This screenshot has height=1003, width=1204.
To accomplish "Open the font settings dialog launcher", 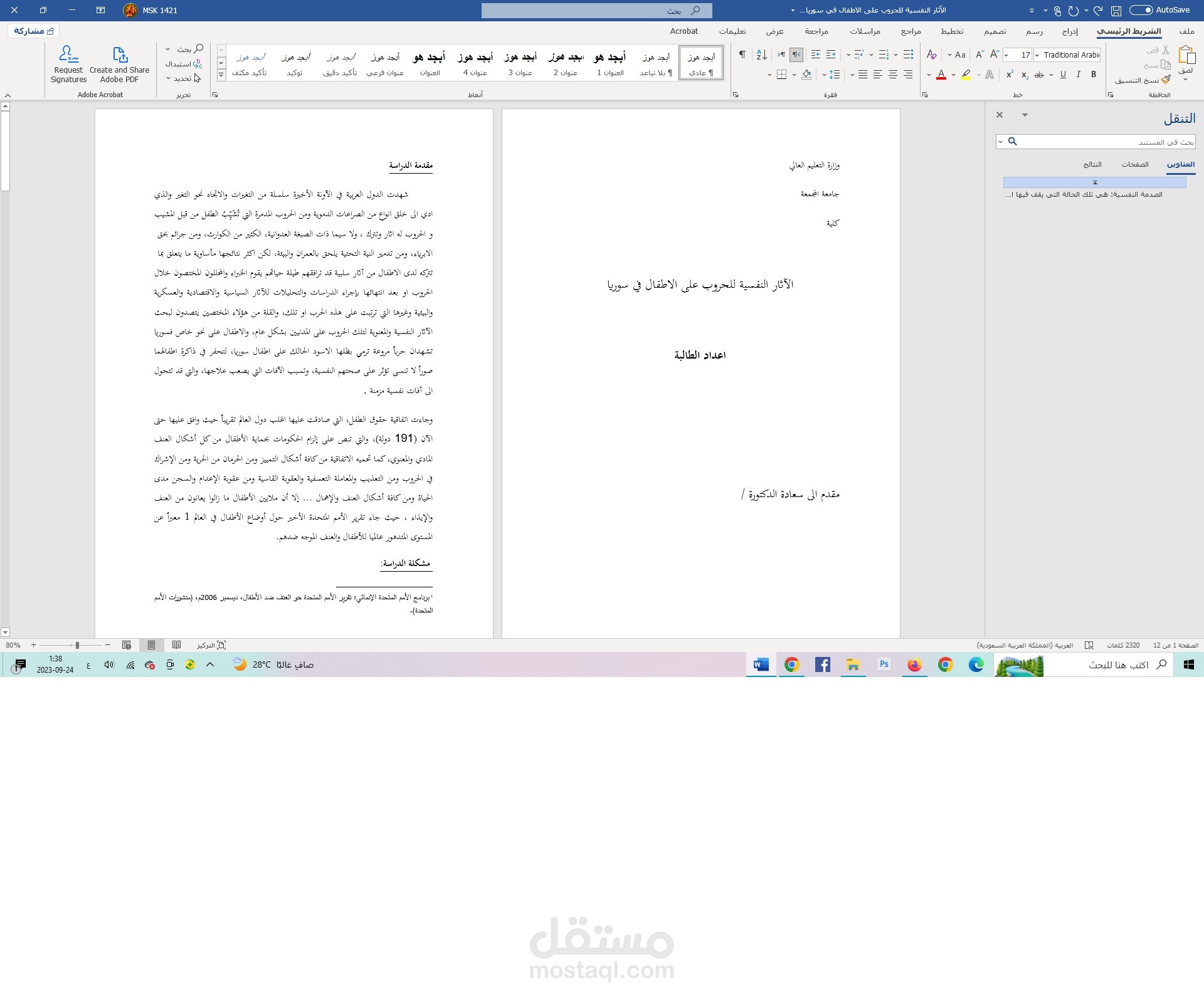I will click(x=925, y=95).
